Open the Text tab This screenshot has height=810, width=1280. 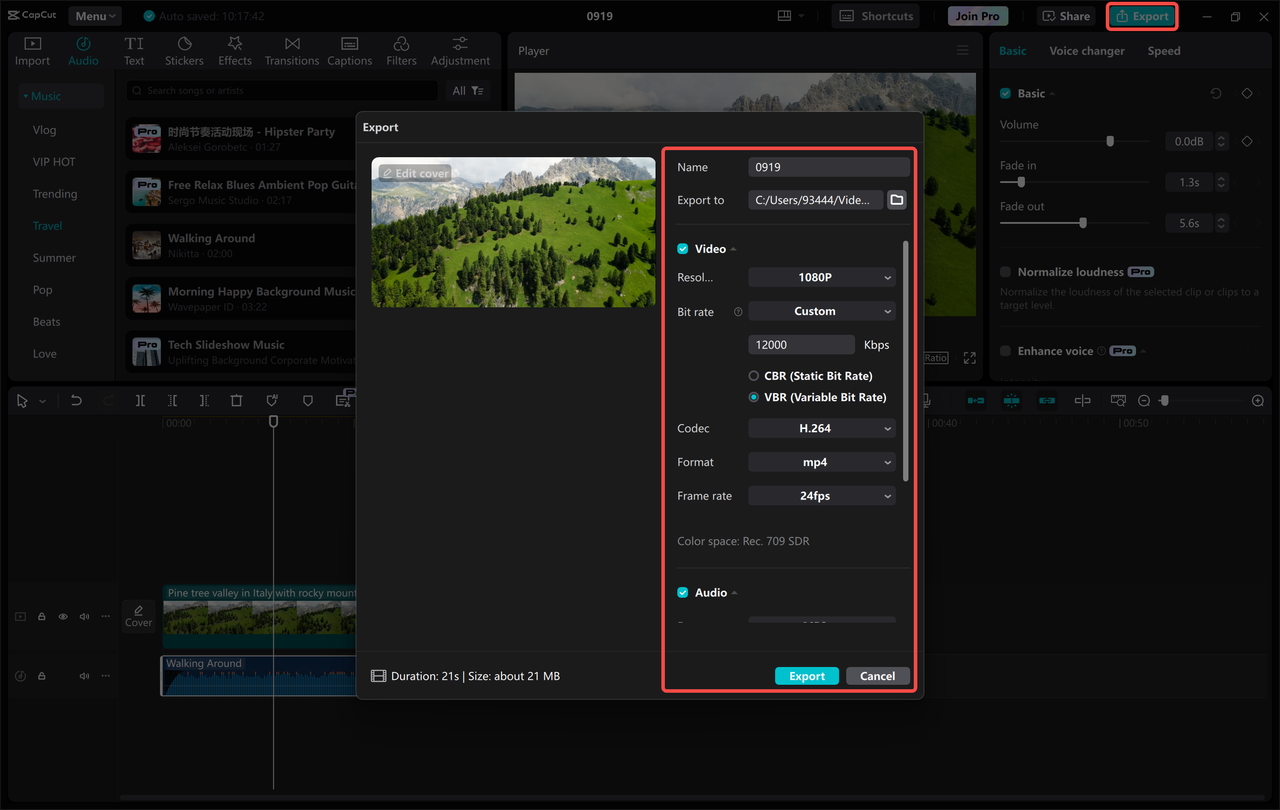pyautogui.click(x=134, y=51)
